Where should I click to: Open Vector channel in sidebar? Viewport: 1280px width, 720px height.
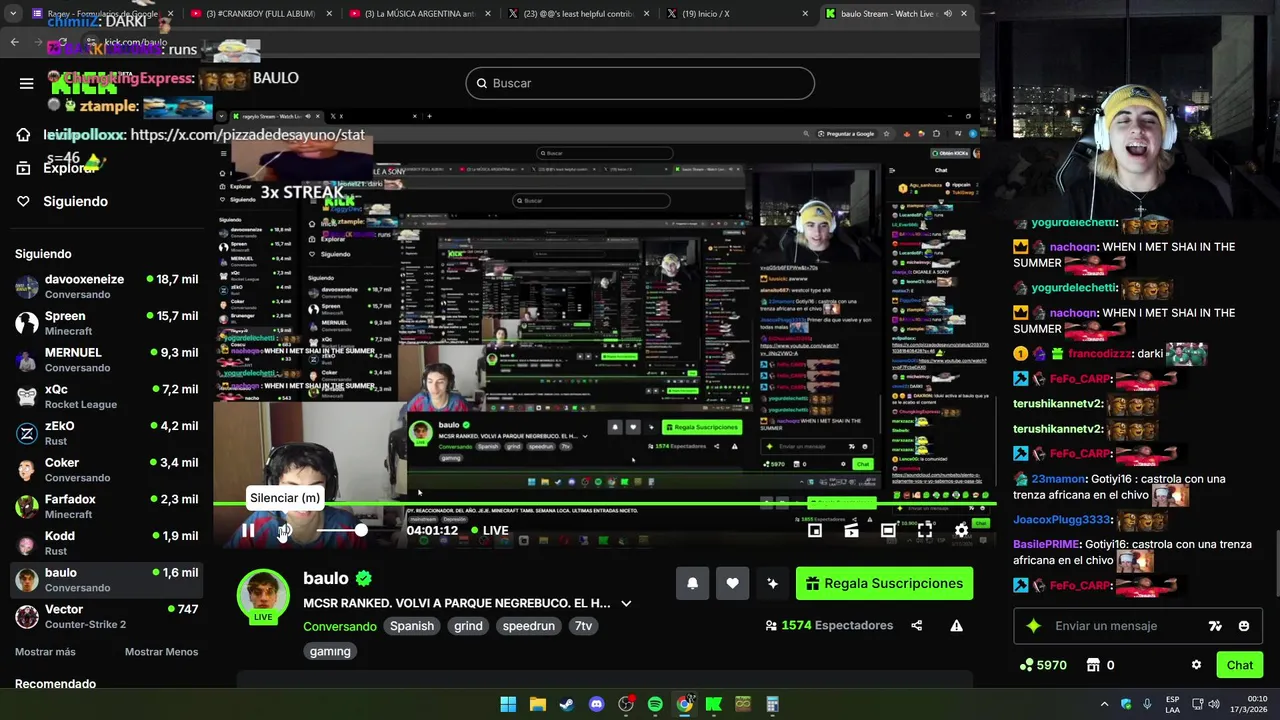click(x=106, y=616)
